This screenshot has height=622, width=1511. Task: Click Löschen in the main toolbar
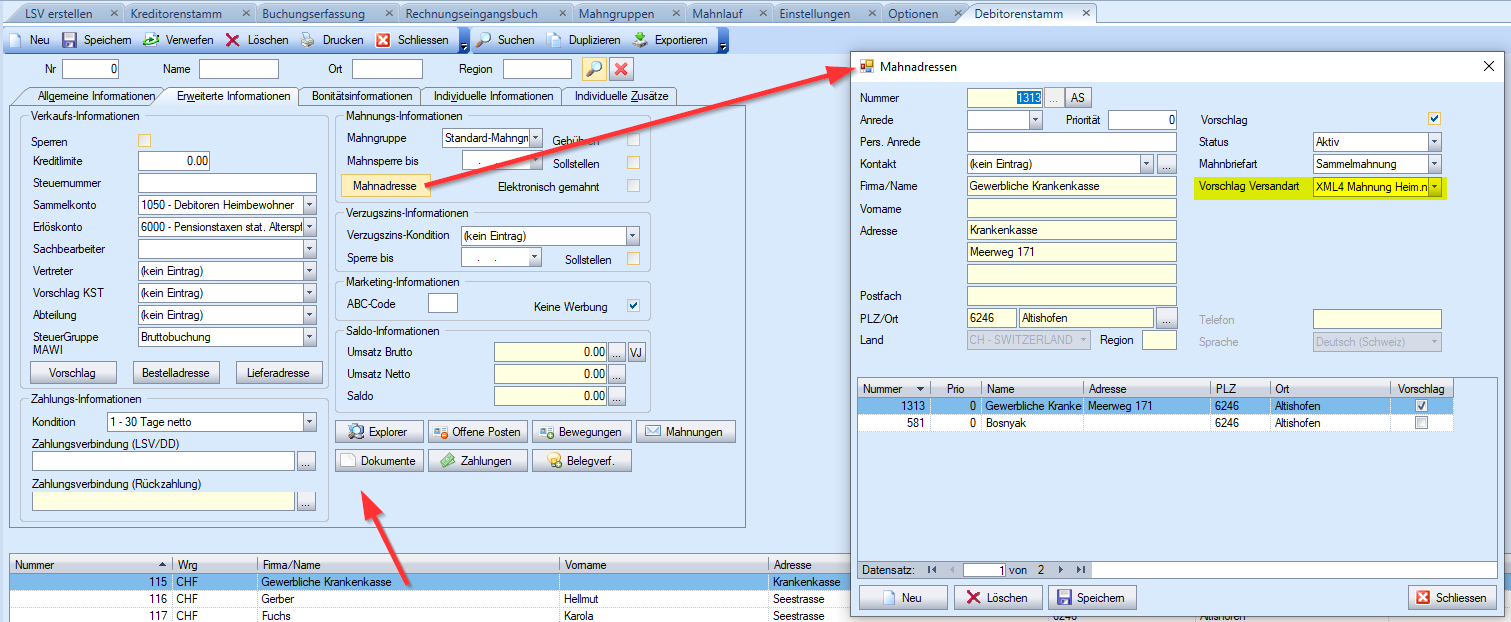point(256,40)
